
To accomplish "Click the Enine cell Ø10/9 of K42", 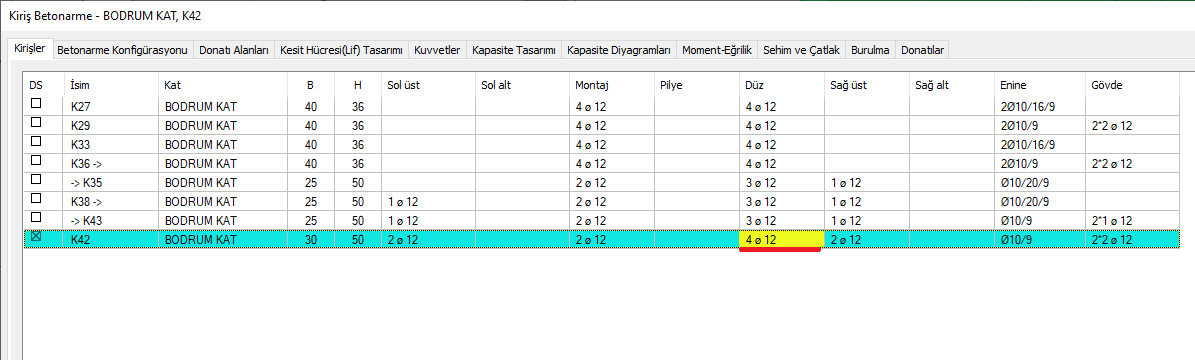I will click(x=1040, y=239).
